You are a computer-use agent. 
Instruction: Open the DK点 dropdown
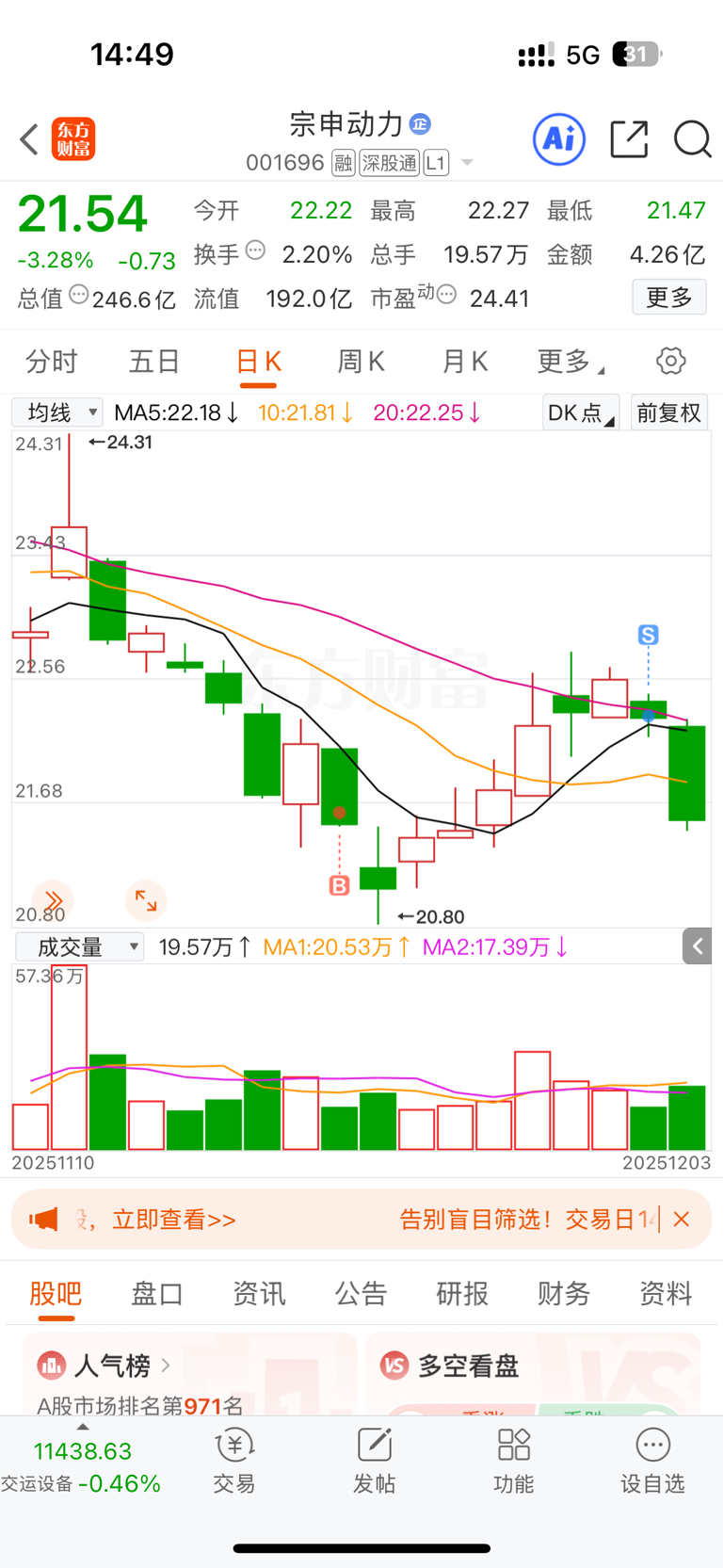(x=581, y=412)
